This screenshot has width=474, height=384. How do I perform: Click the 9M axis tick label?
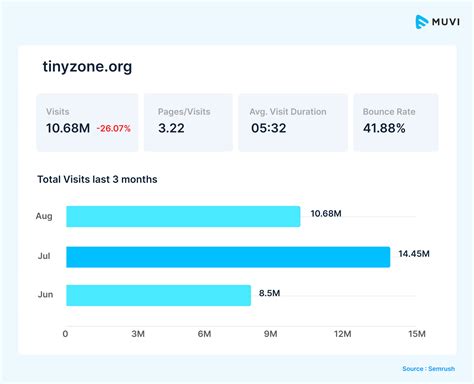coord(270,334)
